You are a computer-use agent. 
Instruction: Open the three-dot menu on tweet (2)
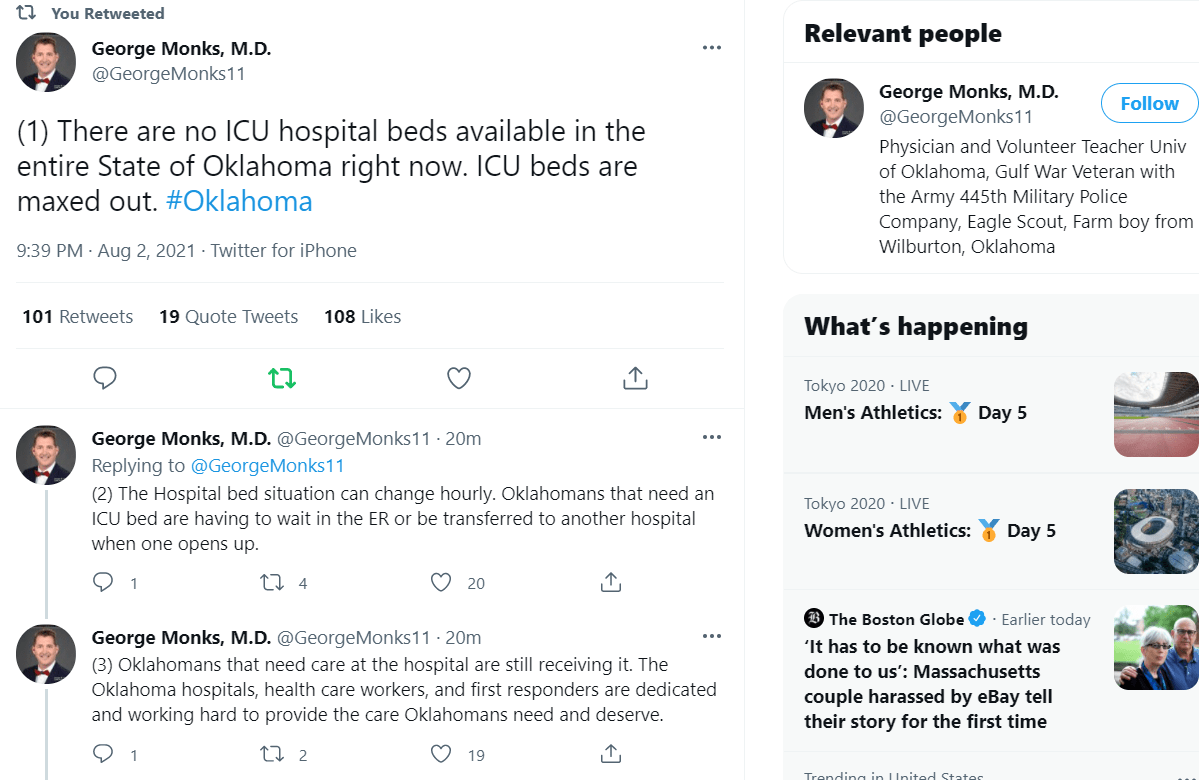coord(712,437)
